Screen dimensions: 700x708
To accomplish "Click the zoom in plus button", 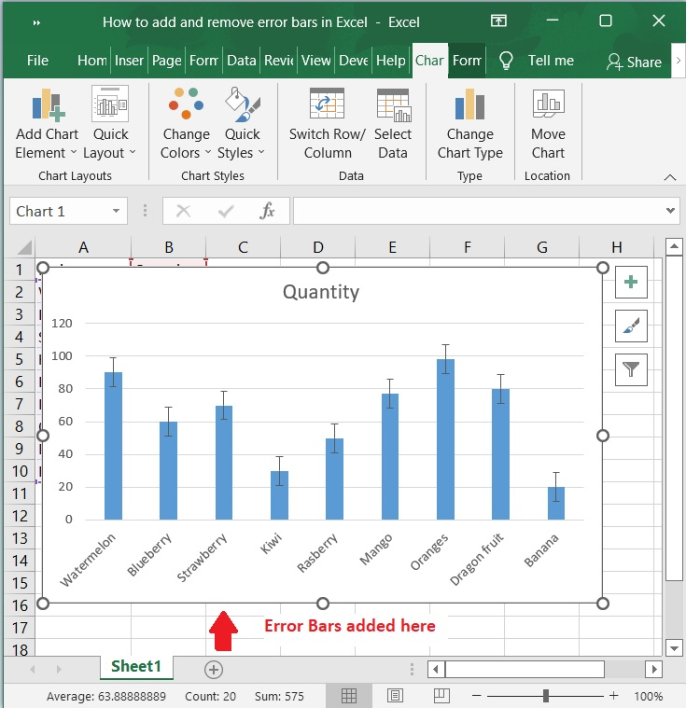I will (x=613, y=696).
